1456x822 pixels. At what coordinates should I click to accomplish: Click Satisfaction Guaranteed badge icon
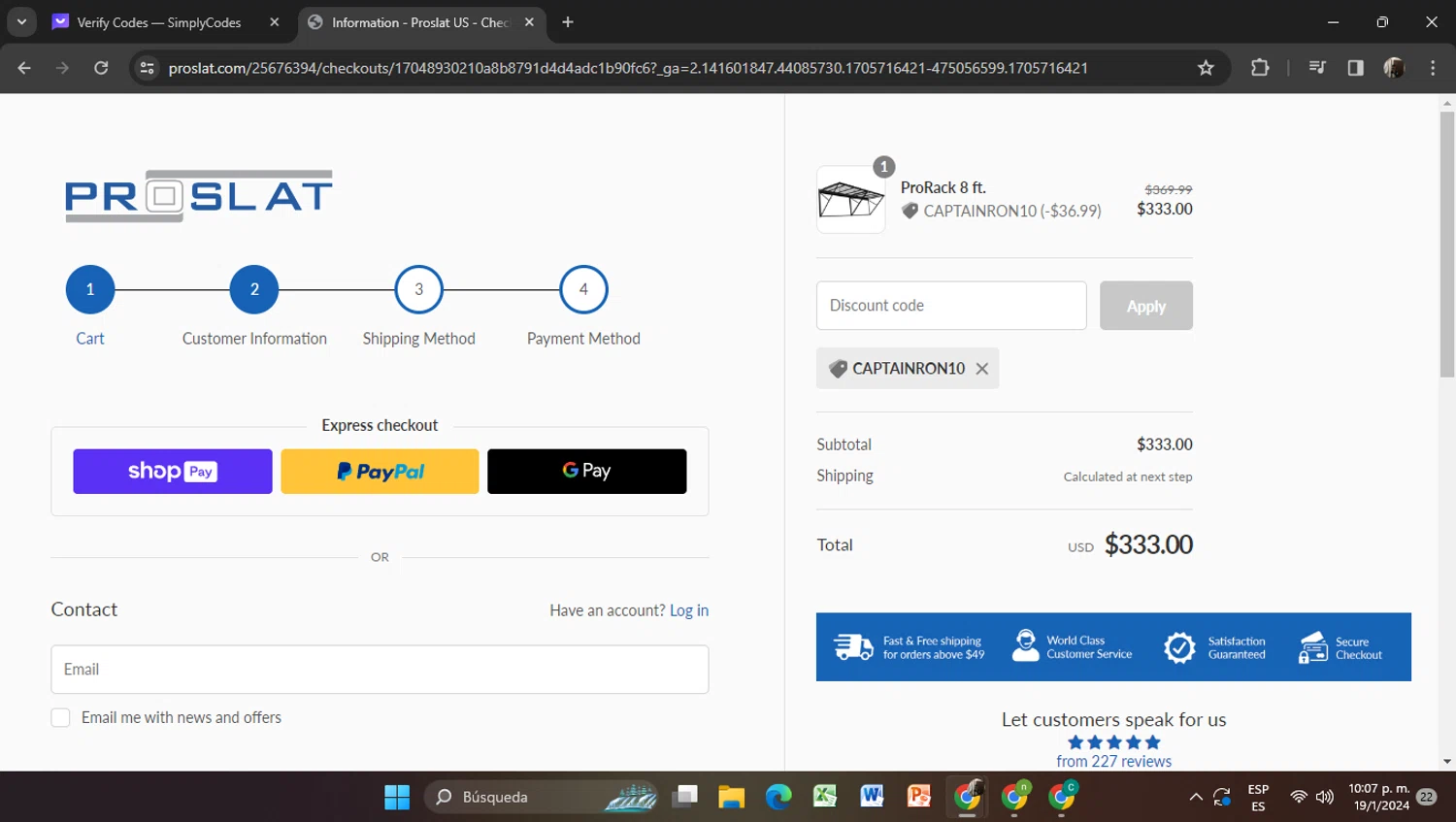1179,647
